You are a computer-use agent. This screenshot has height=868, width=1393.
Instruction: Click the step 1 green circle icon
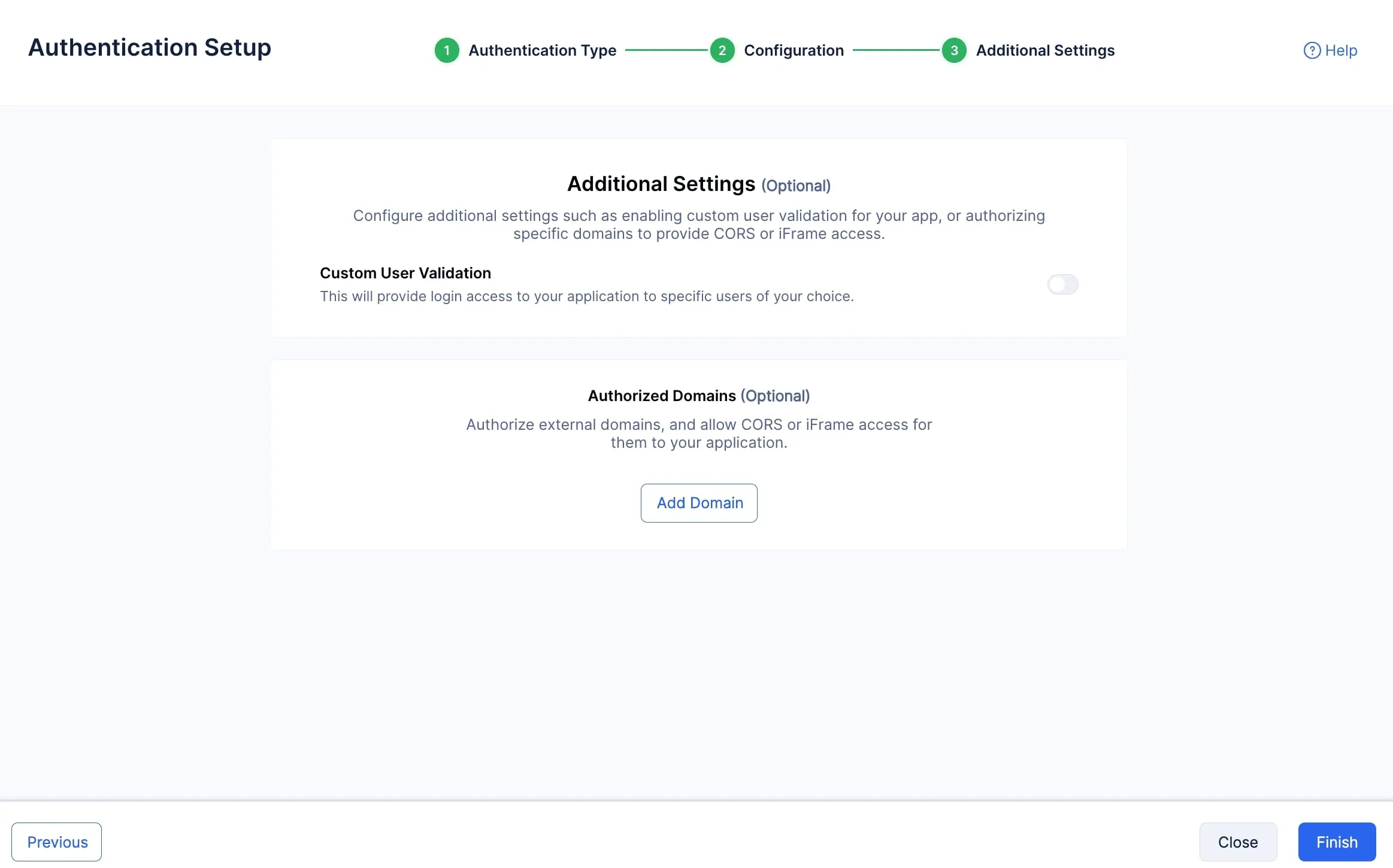click(x=447, y=50)
